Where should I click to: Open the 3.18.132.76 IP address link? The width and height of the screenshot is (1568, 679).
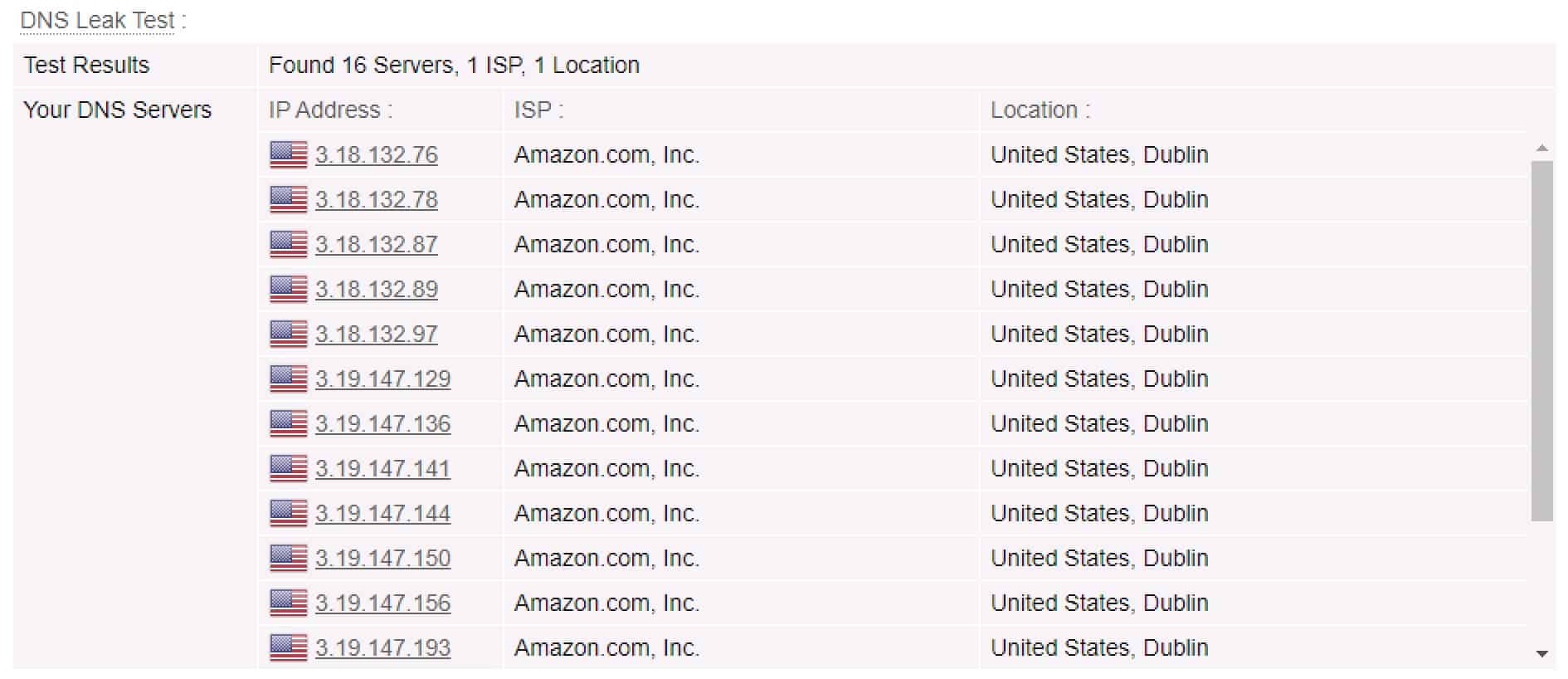pos(377,155)
